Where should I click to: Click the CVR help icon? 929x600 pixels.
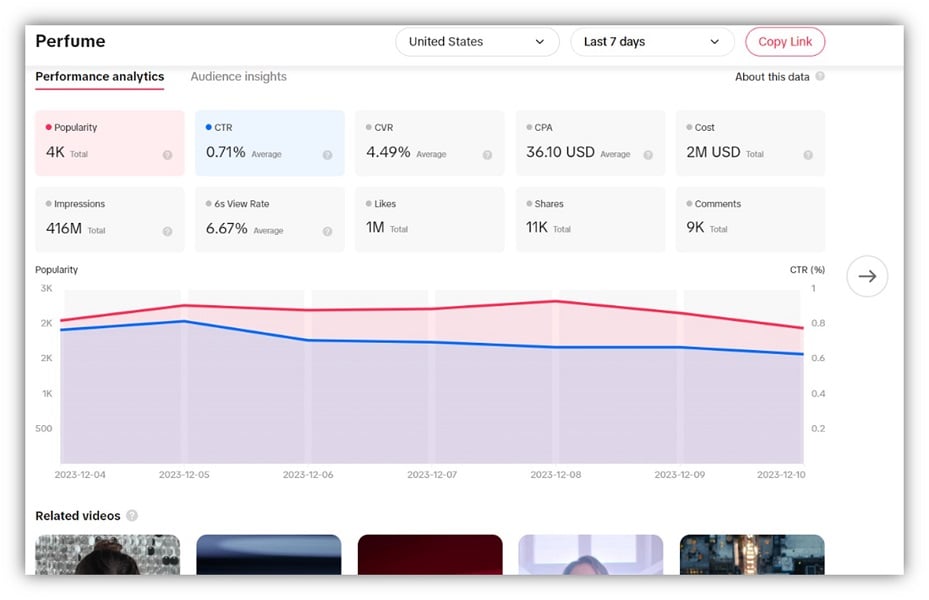point(487,156)
